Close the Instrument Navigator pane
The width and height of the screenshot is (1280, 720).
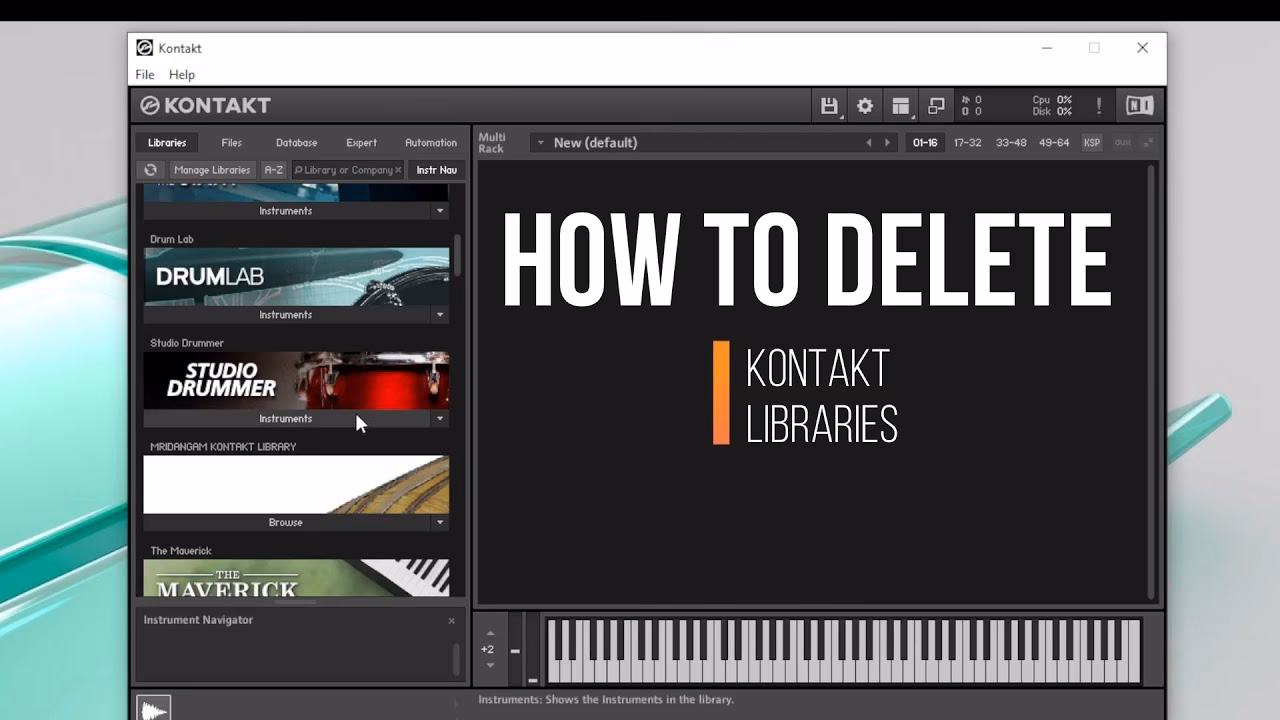(451, 621)
